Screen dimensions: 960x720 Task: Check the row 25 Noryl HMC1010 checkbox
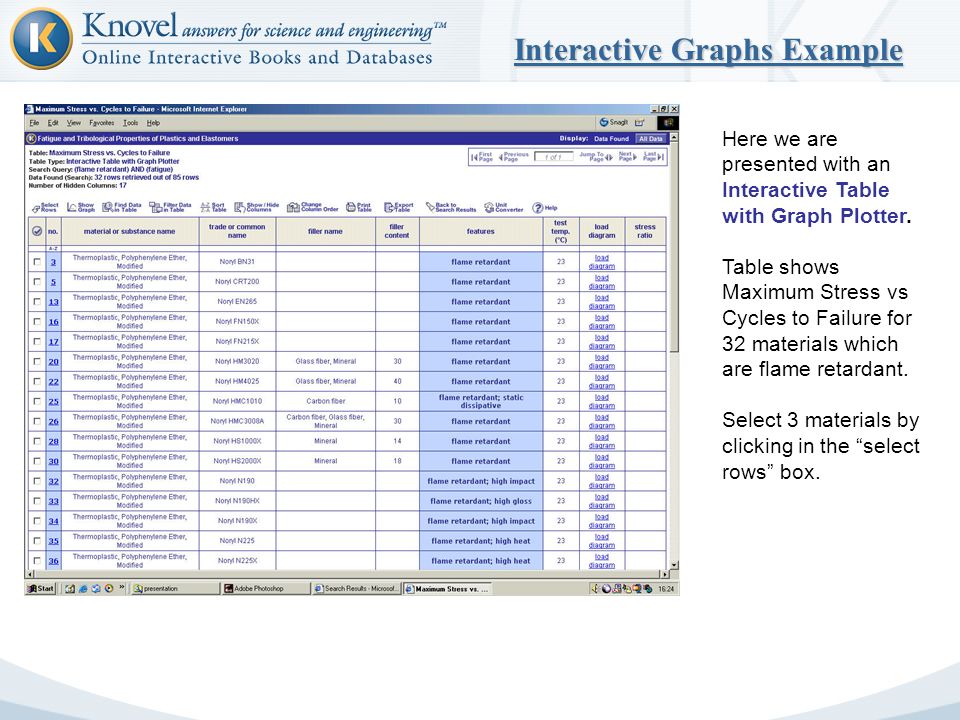[x=37, y=401]
